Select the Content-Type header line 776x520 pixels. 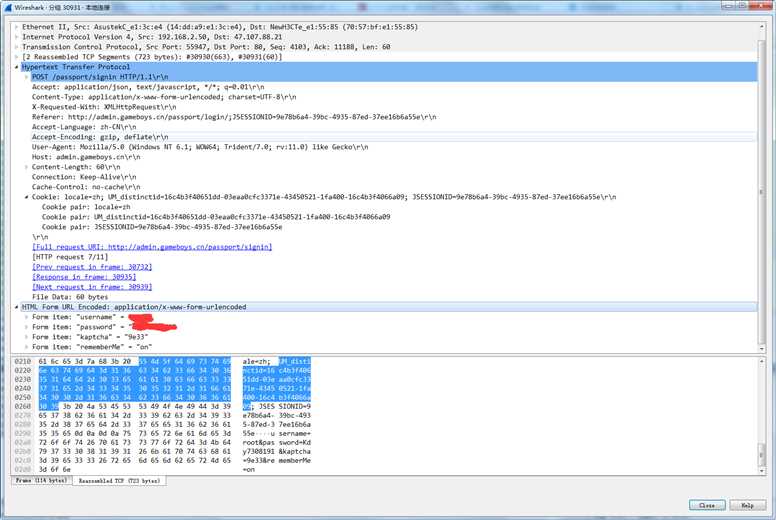tap(164, 97)
